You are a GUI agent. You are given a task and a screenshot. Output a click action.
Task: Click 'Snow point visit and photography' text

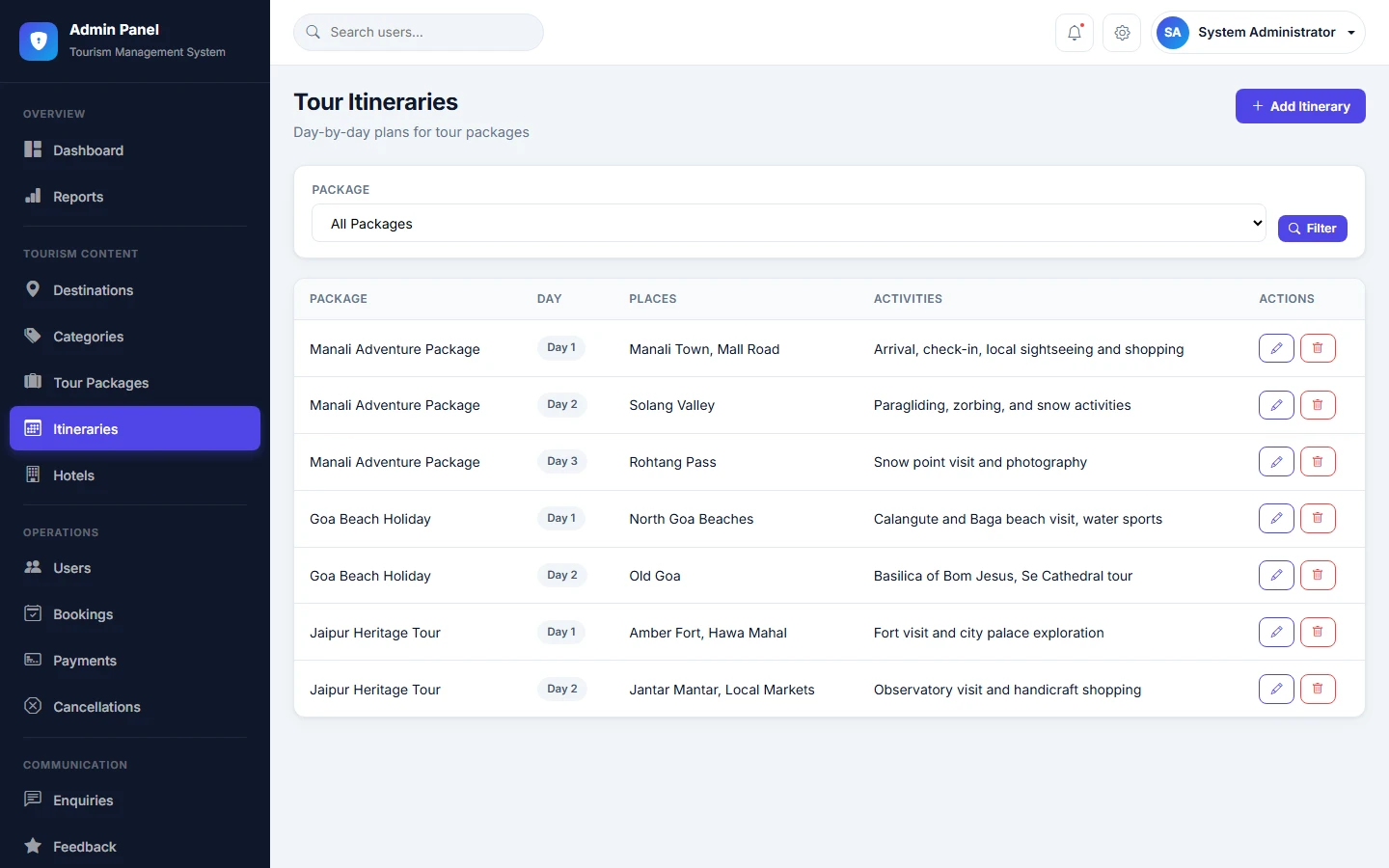tap(980, 462)
